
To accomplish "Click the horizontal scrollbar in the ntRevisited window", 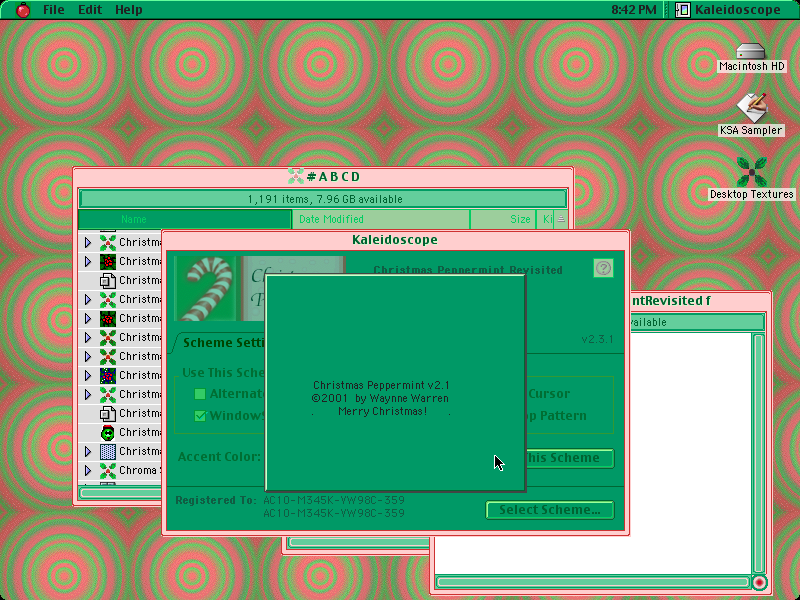I will 593,582.
